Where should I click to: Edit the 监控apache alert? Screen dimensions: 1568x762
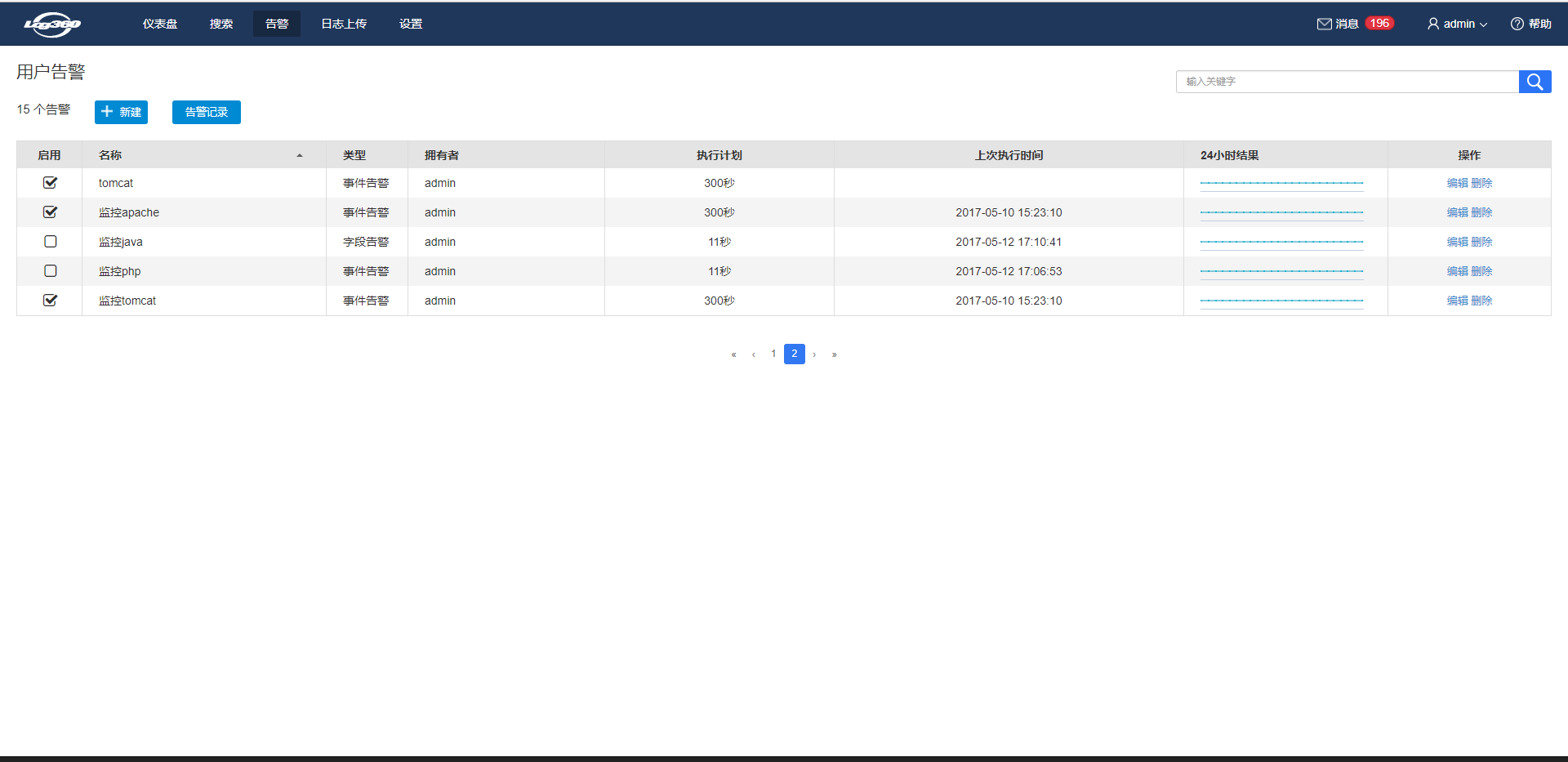[x=1458, y=212]
